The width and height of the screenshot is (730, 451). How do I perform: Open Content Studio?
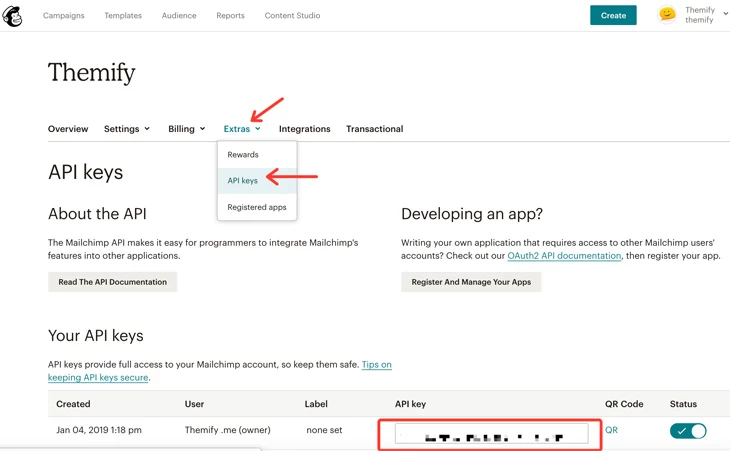pos(292,15)
